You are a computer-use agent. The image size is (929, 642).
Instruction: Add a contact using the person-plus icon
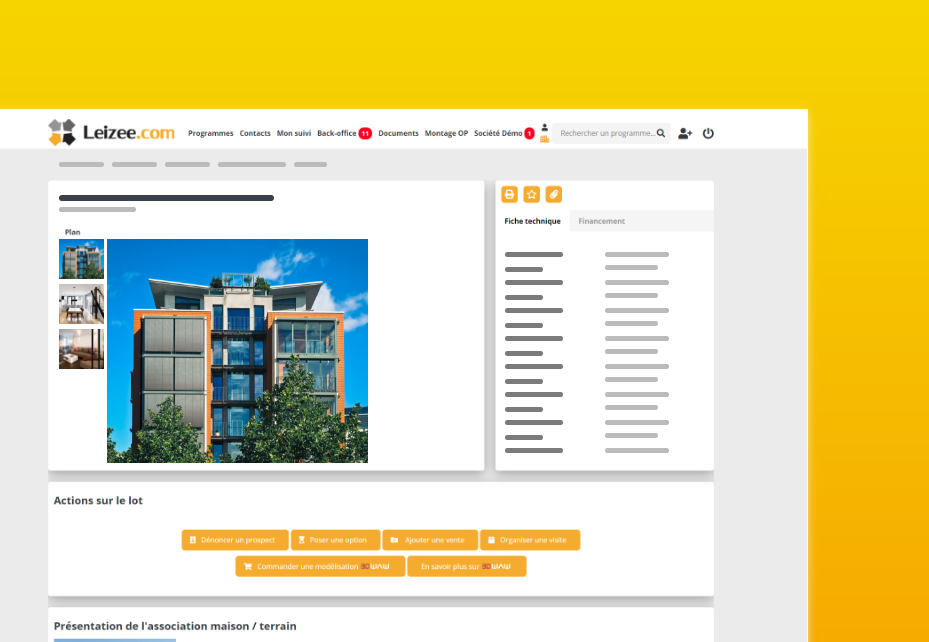pyautogui.click(x=684, y=132)
